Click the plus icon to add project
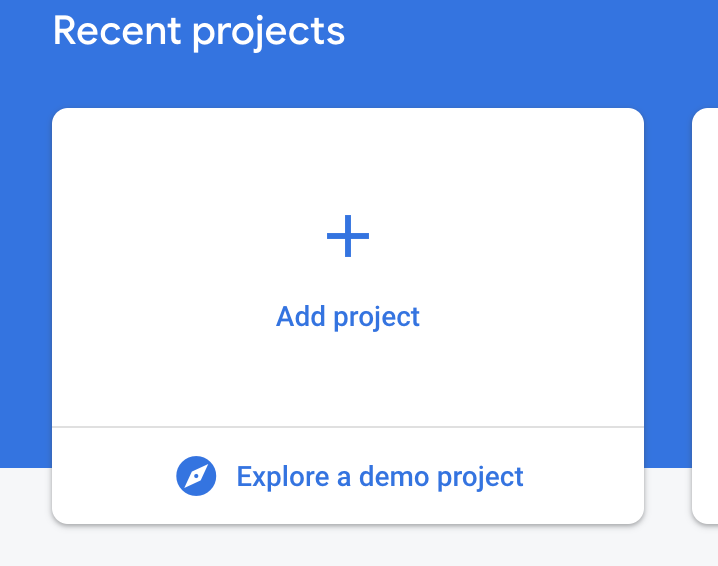Screen dimensions: 718x566 click(348, 236)
